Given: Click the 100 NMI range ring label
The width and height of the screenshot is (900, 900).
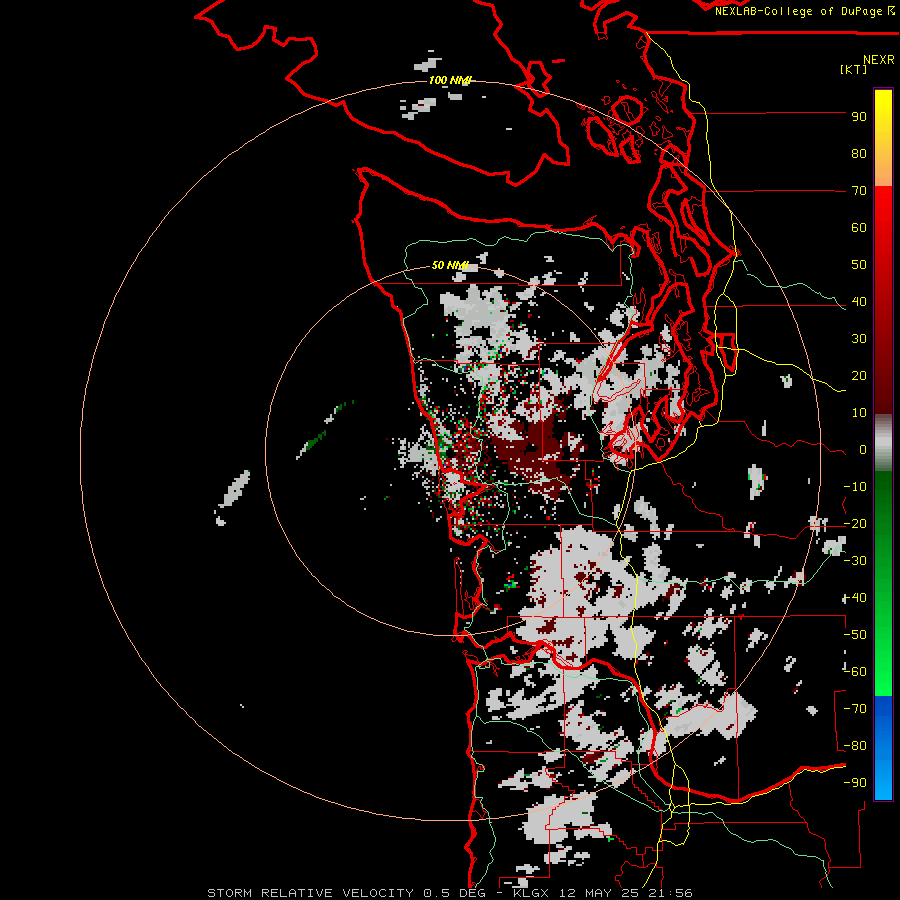Looking at the screenshot, I should pyautogui.click(x=449, y=80).
